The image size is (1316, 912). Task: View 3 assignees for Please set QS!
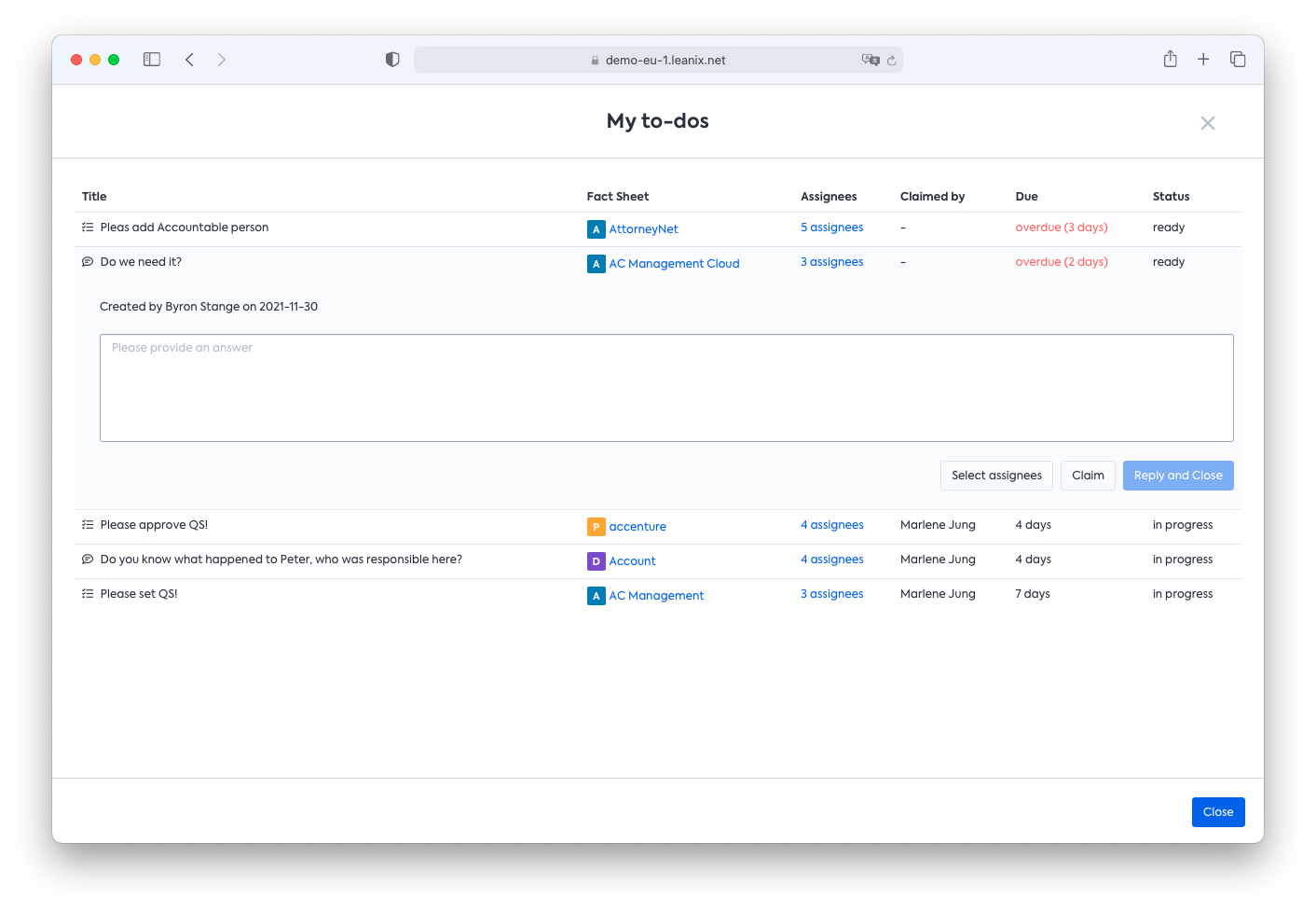point(831,594)
